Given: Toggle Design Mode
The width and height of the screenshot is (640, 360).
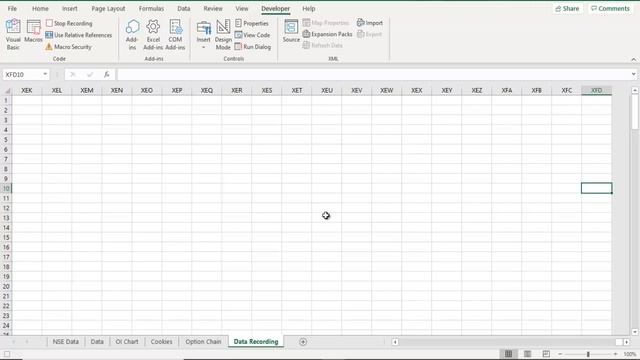Looking at the screenshot, I should [x=223, y=35].
